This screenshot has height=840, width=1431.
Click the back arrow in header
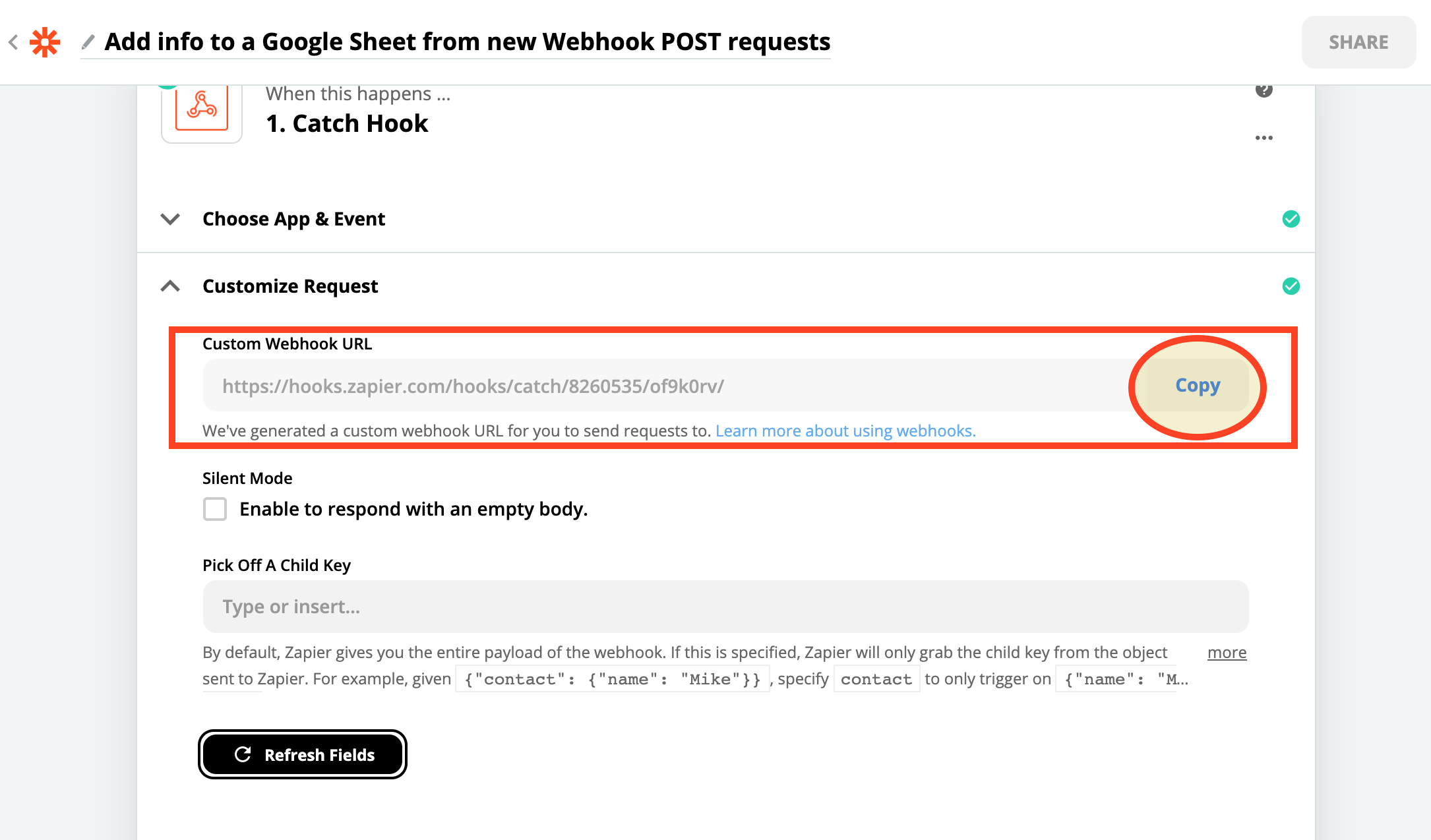13,42
